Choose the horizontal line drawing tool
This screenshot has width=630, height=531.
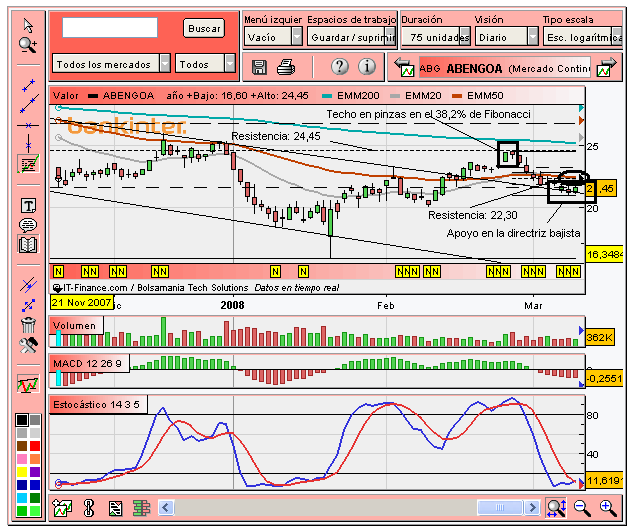[28, 125]
